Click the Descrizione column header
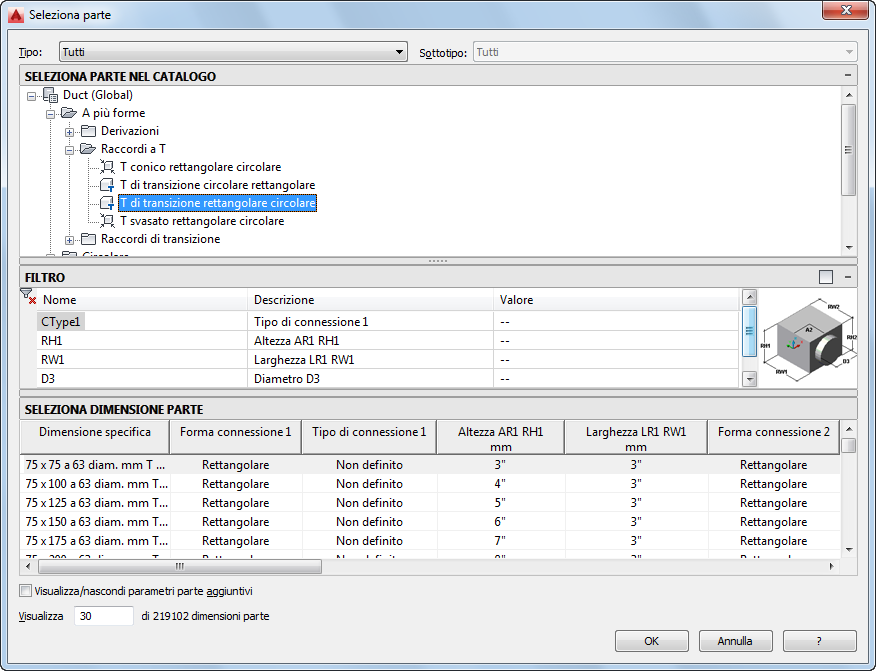 370,299
